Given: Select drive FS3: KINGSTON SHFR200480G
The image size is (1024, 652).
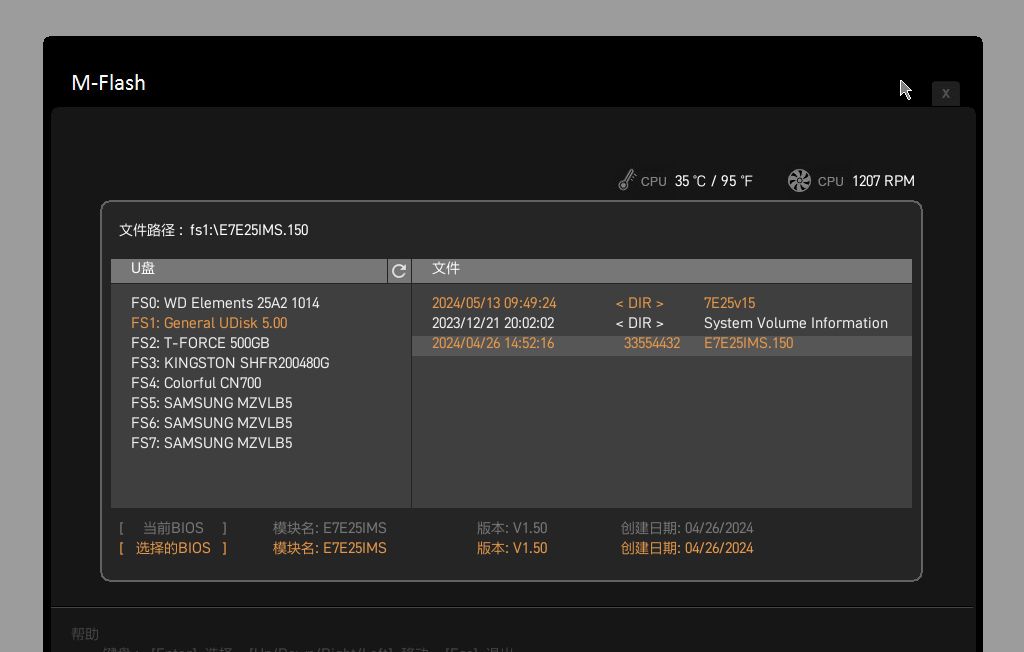Looking at the screenshot, I should pos(230,363).
